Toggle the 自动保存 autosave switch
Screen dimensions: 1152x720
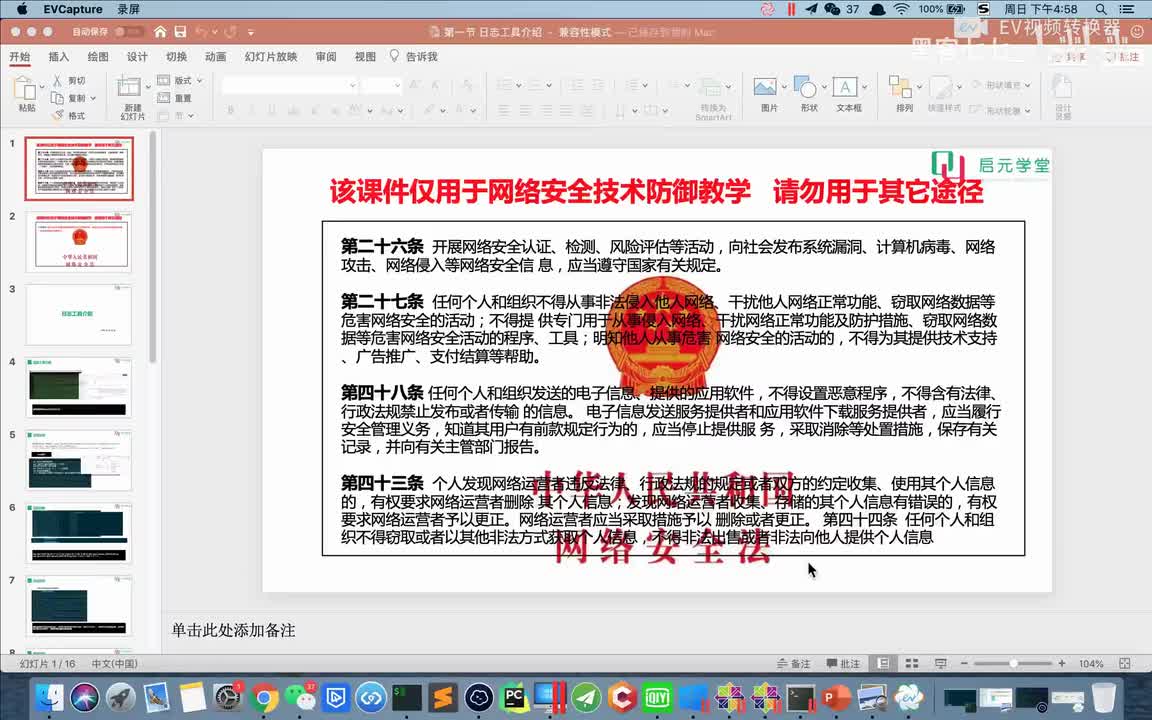pyautogui.click(x=129, y=32)
